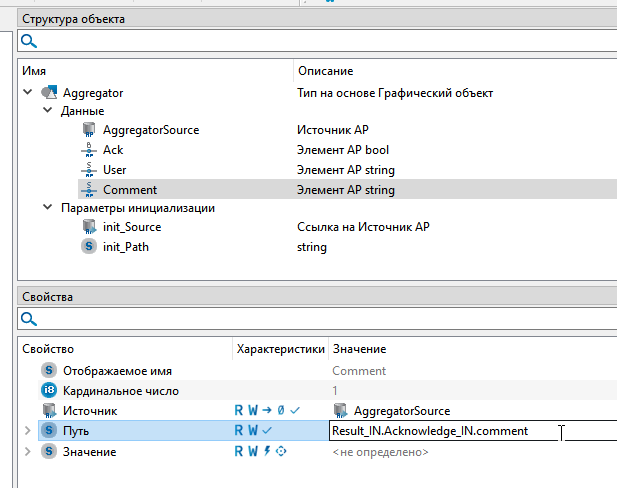The height and width of the screenshot is (488, 617).
Task: Click the i8 icon for Кардинальное число
Action: point(48,390)
